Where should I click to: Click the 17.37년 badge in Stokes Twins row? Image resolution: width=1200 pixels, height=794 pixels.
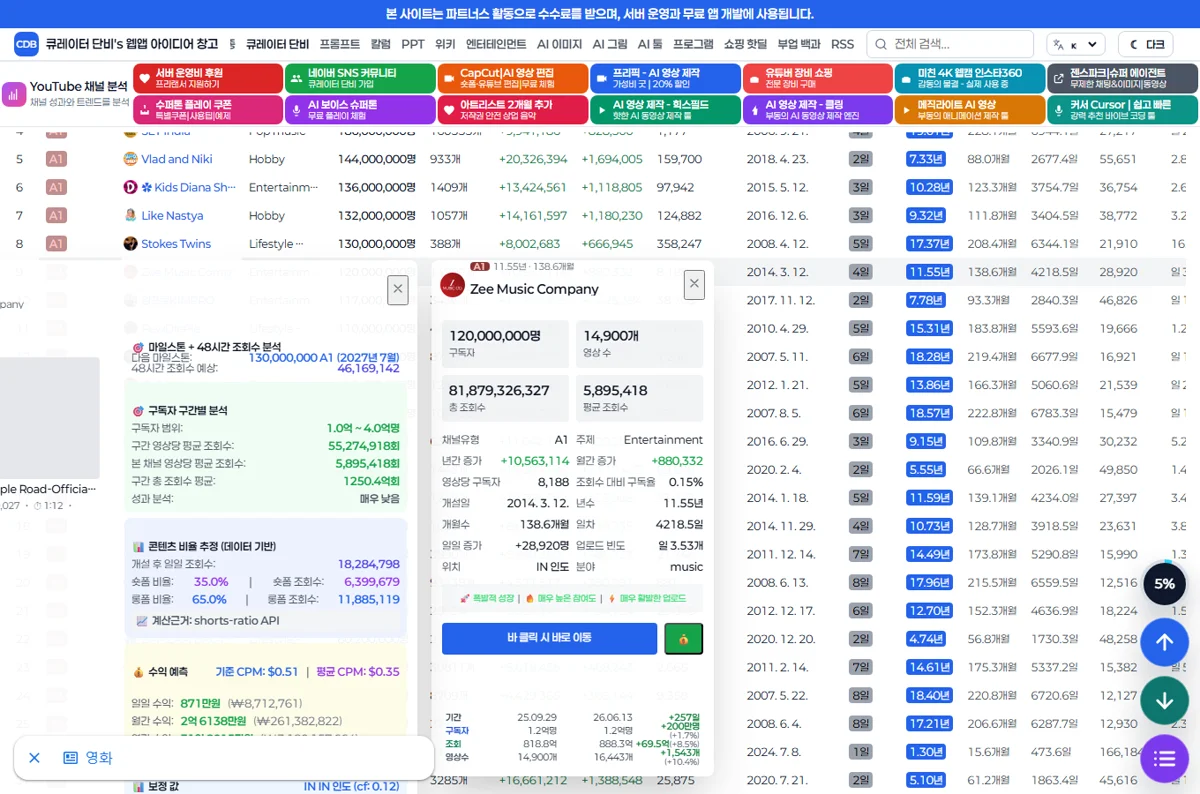pyautogui.click(x=929, y=244)
